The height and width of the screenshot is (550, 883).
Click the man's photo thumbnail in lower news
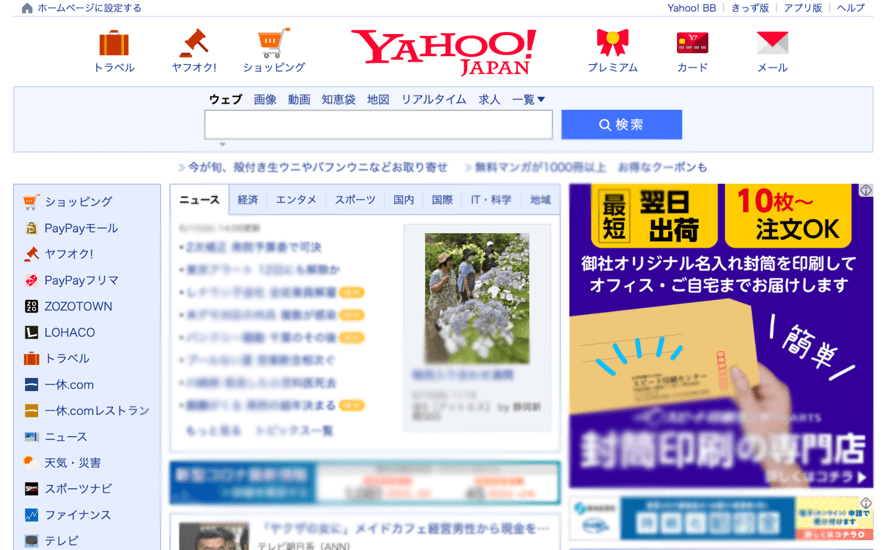[x=214, y=536]
